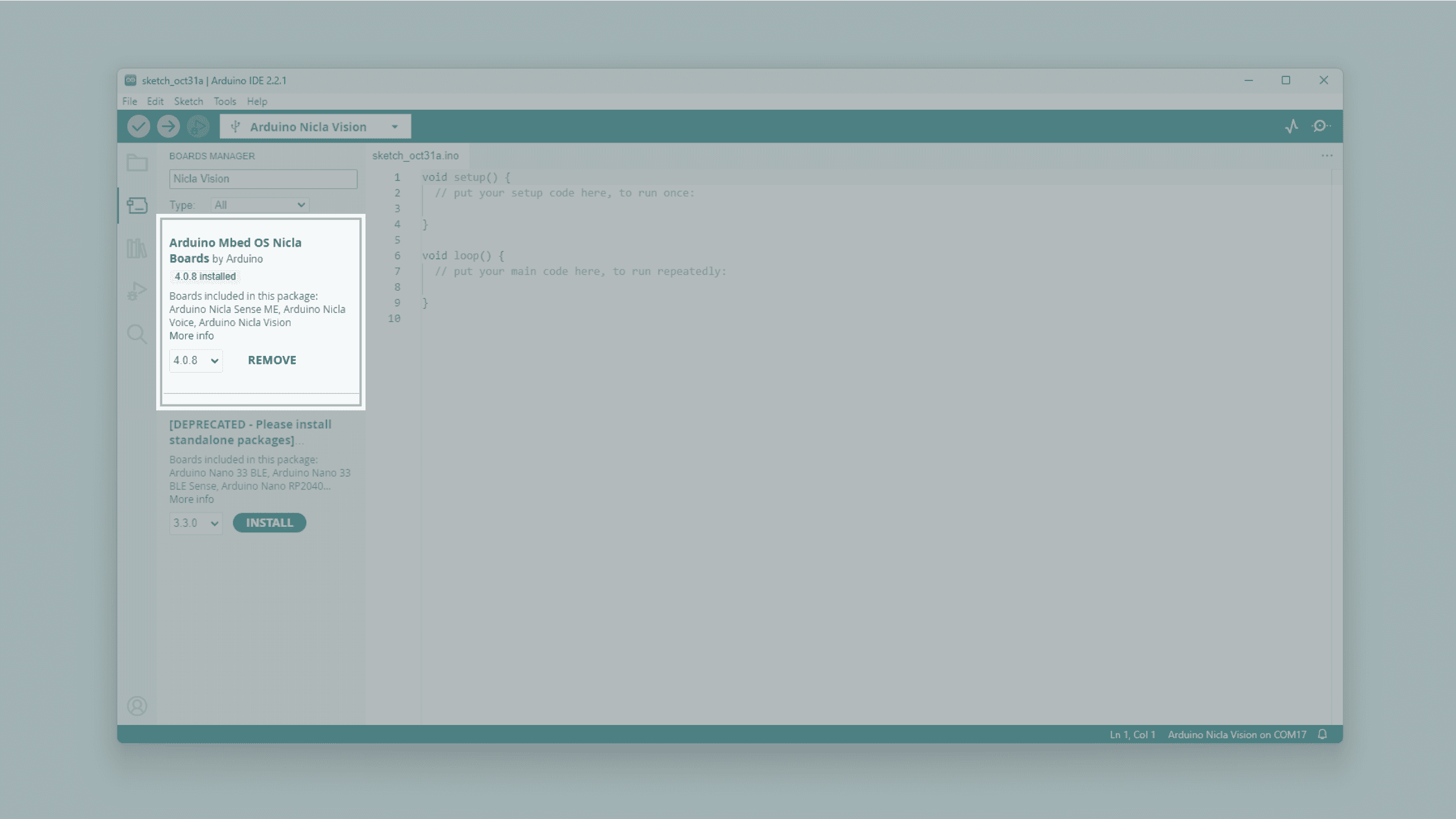Click the Upload arrow button

pos(168,126)
